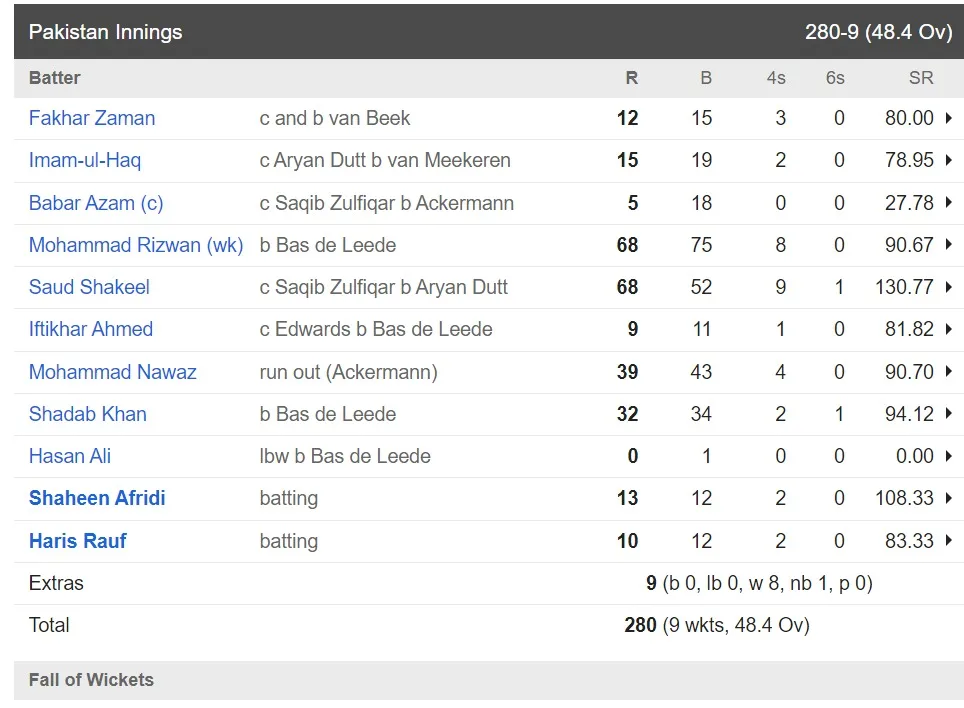Viewport: 964px width, 708px height.
Task: Click arrow beside Hasan Ali's 0.00
Action: coord(947,456)
